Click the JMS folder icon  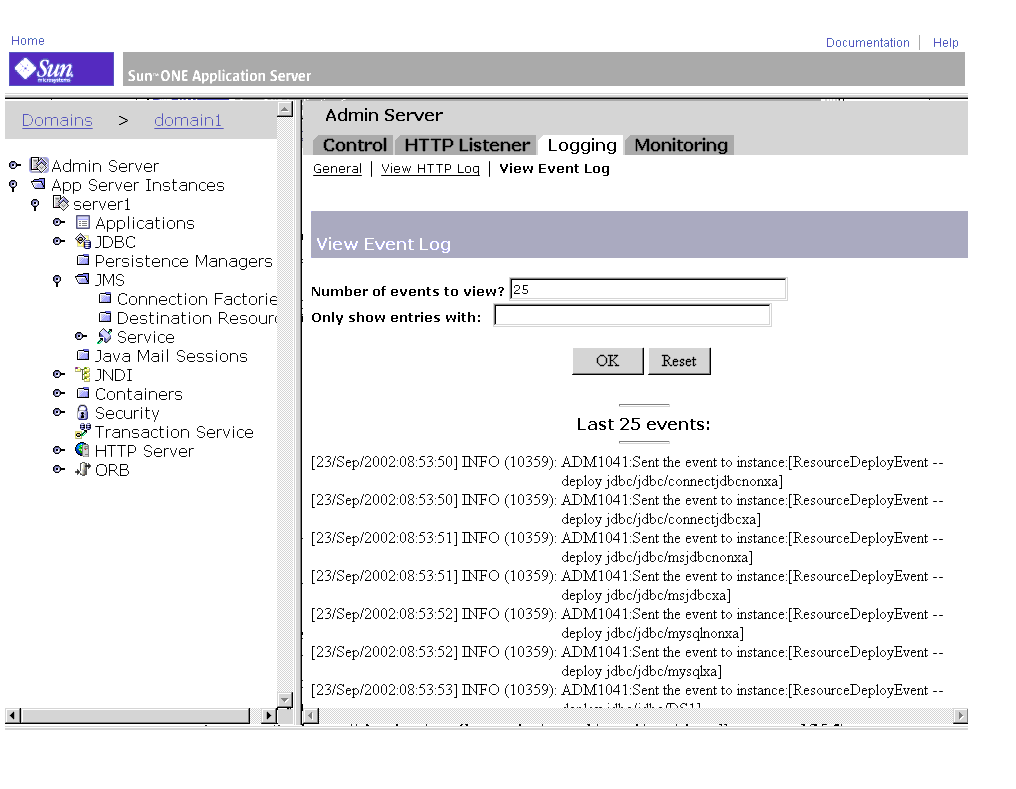tap(82, 279)
